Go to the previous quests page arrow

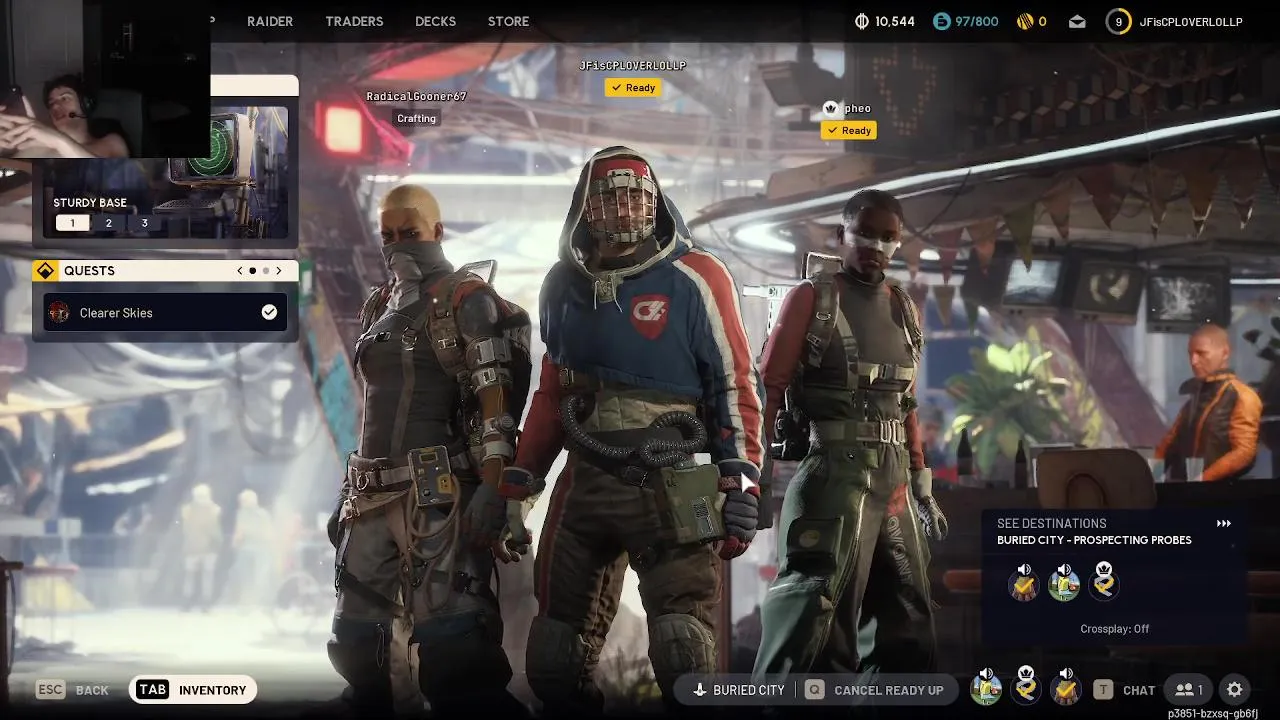click(240, 271)
